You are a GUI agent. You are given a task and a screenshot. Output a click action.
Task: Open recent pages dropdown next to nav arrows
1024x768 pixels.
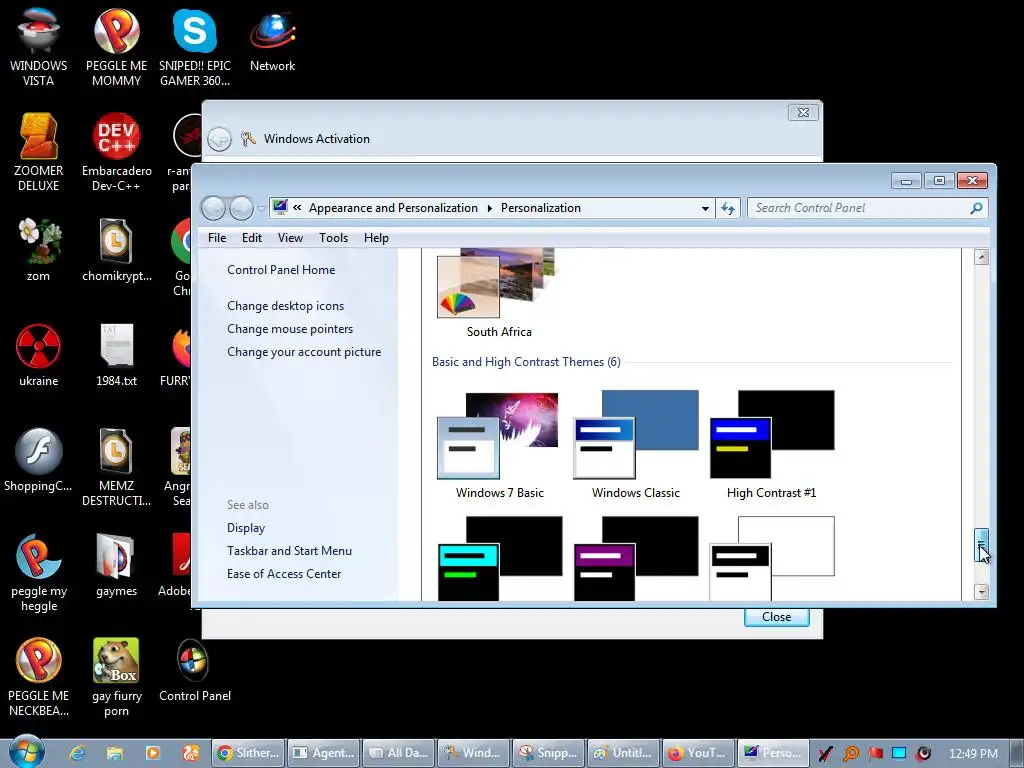click(x=262, y=209)
